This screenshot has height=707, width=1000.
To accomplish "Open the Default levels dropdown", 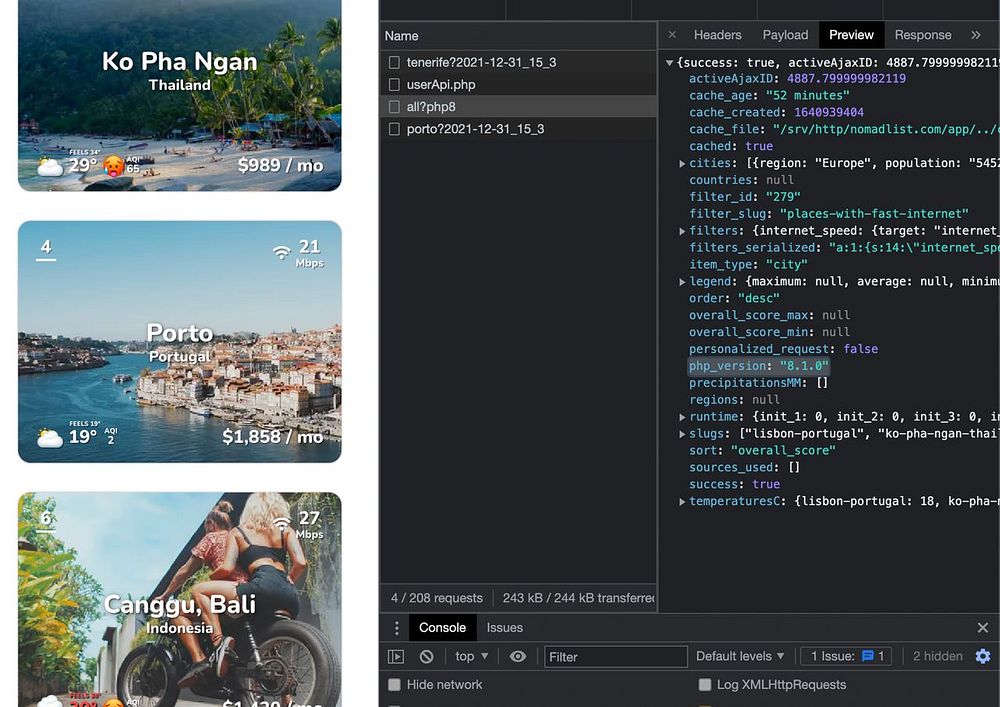I will tap(740, 657).
